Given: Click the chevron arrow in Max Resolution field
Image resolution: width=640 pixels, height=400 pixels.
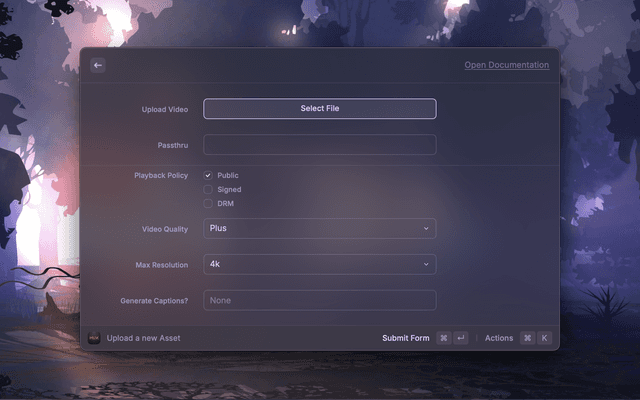Looking at the screenshot, I should click(x=426, y=265).
